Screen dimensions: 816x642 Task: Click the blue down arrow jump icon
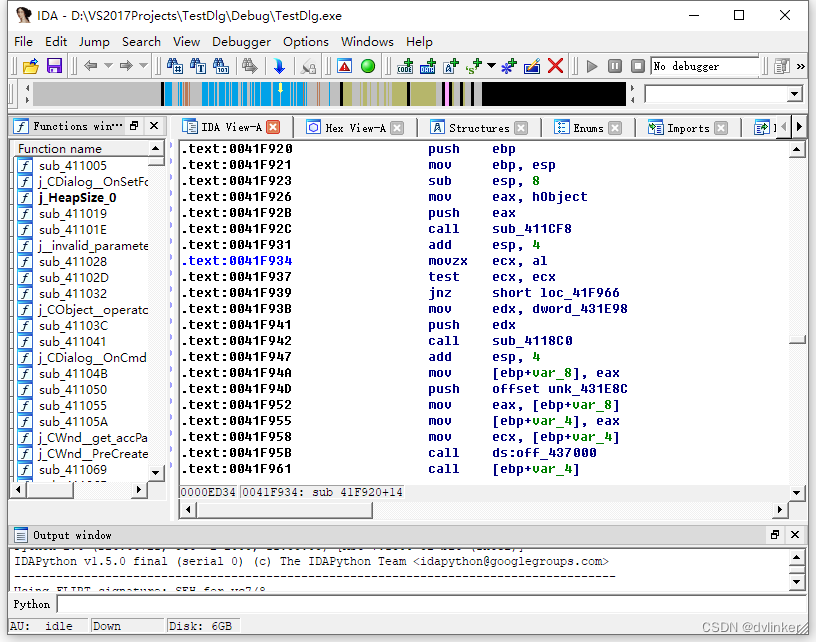point(279,66)
